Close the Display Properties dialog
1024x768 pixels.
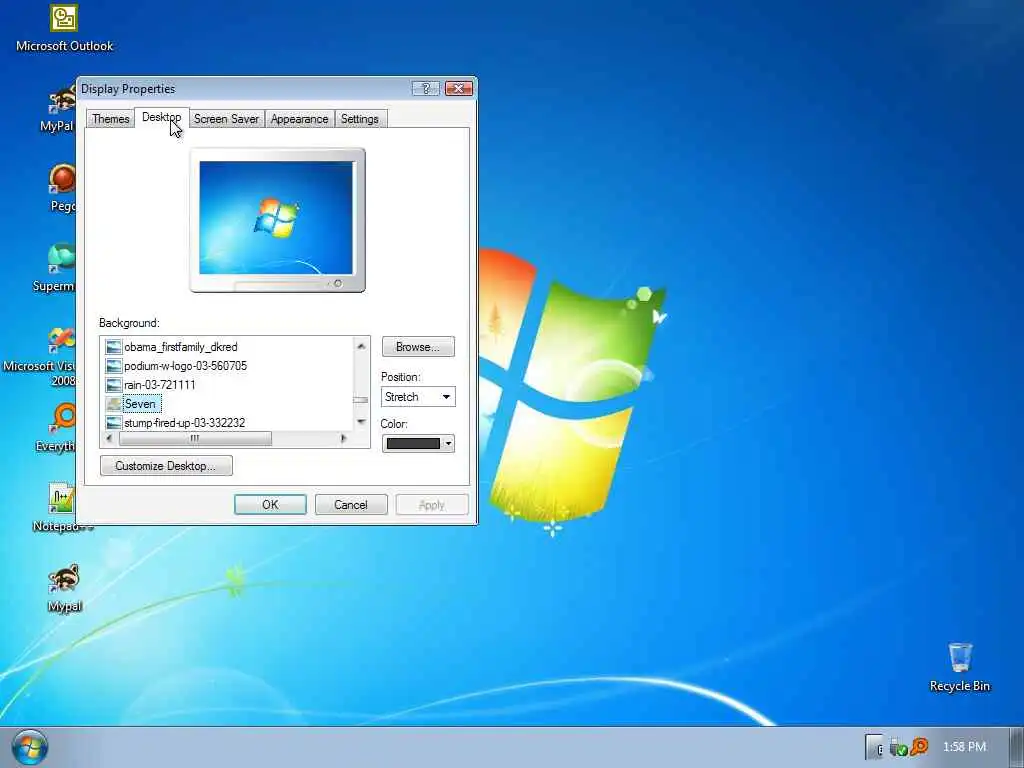[458, 88]
